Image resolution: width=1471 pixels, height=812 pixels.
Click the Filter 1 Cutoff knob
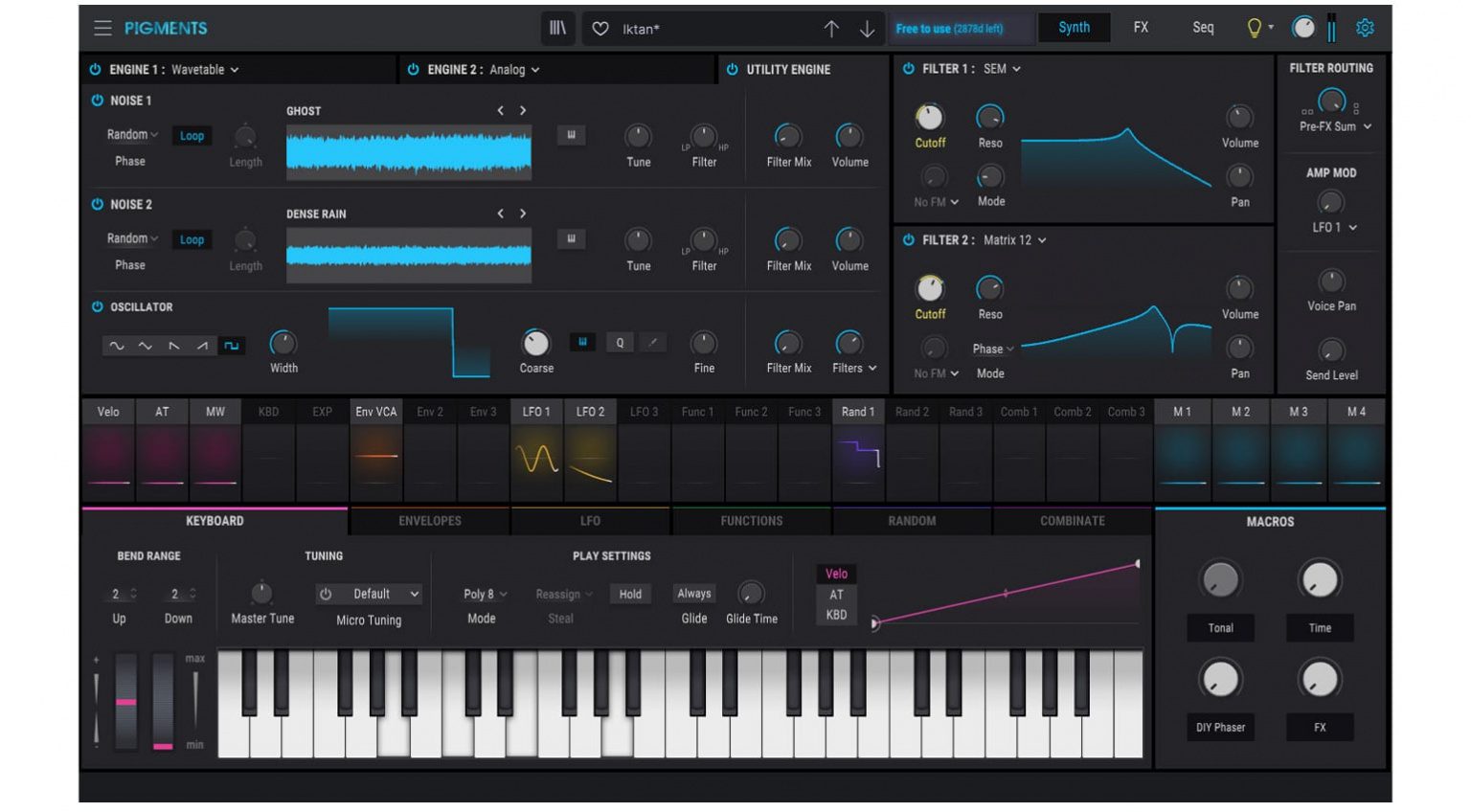click(929, 117)
